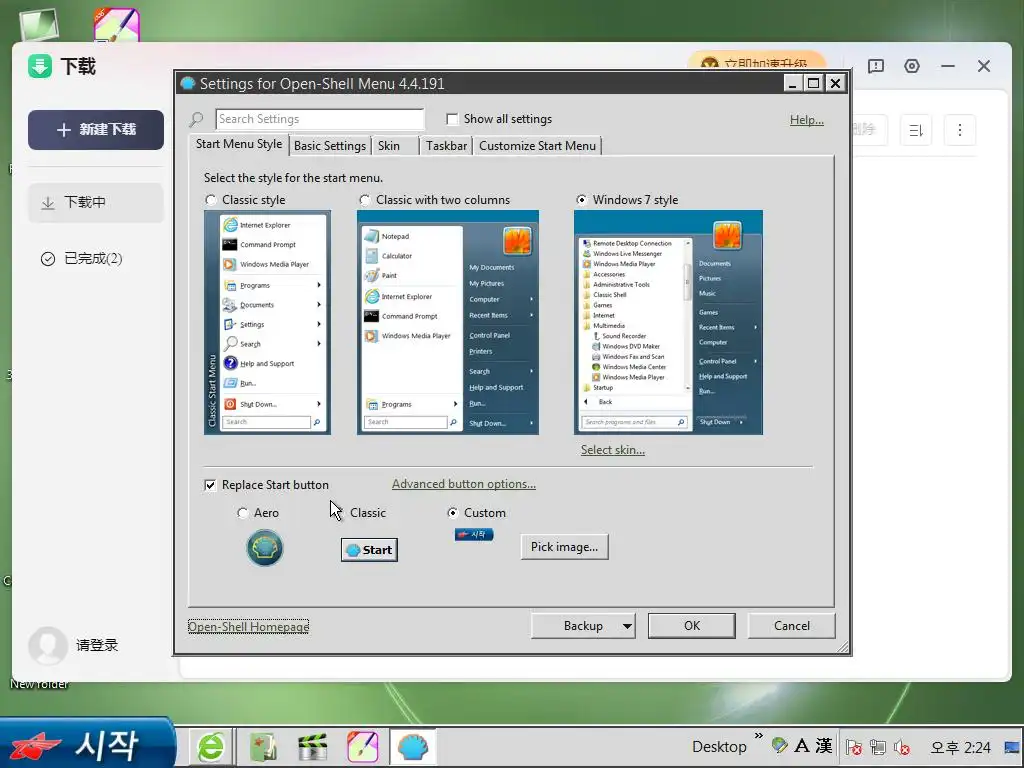Open the notebook app icon on taskbar
This screenshot has width=1024, height=768.
[263, 746]
